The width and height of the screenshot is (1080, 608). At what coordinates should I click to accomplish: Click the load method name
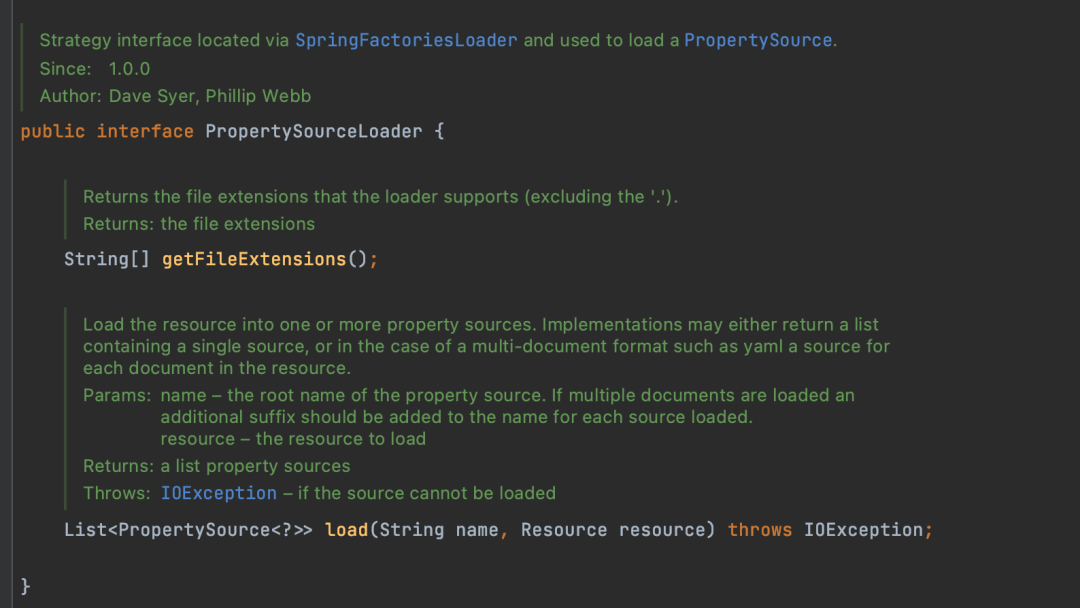346,530
